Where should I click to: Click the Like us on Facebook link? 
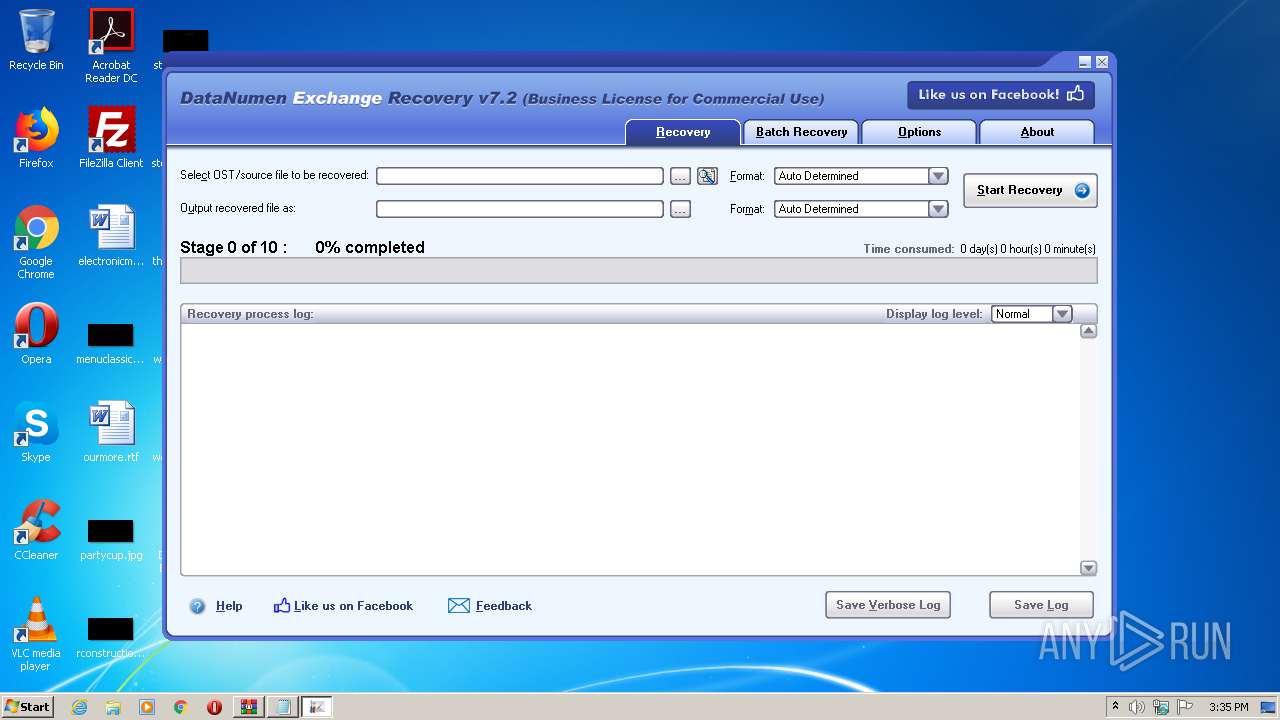[x=353, y=606]
